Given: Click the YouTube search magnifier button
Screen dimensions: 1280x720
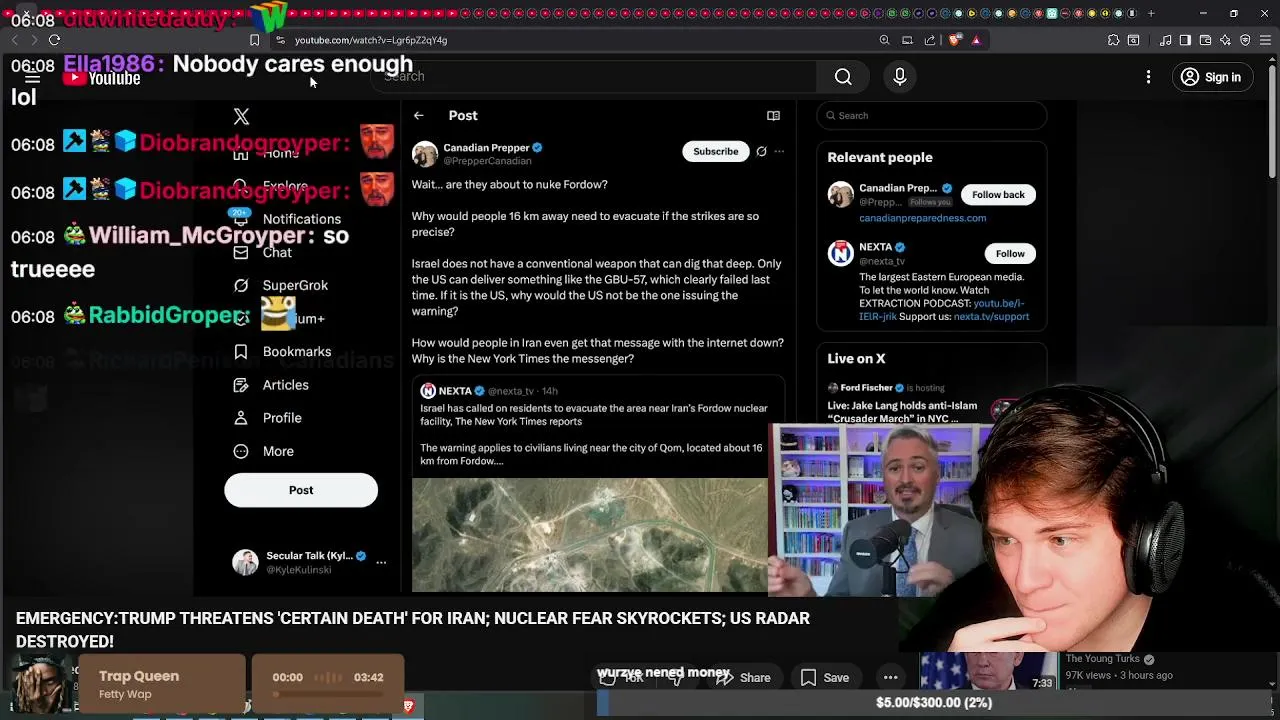Looking at the screenshot, I should click(x=843, y=77).
